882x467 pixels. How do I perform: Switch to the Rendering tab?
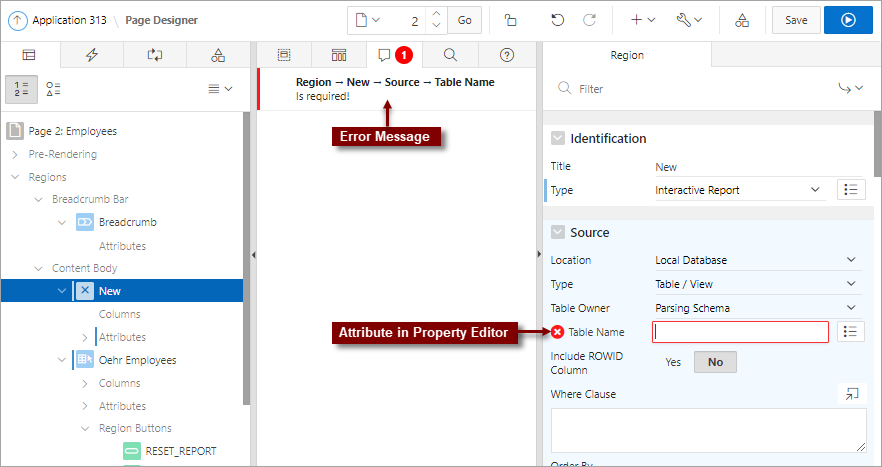coord(29,55)
